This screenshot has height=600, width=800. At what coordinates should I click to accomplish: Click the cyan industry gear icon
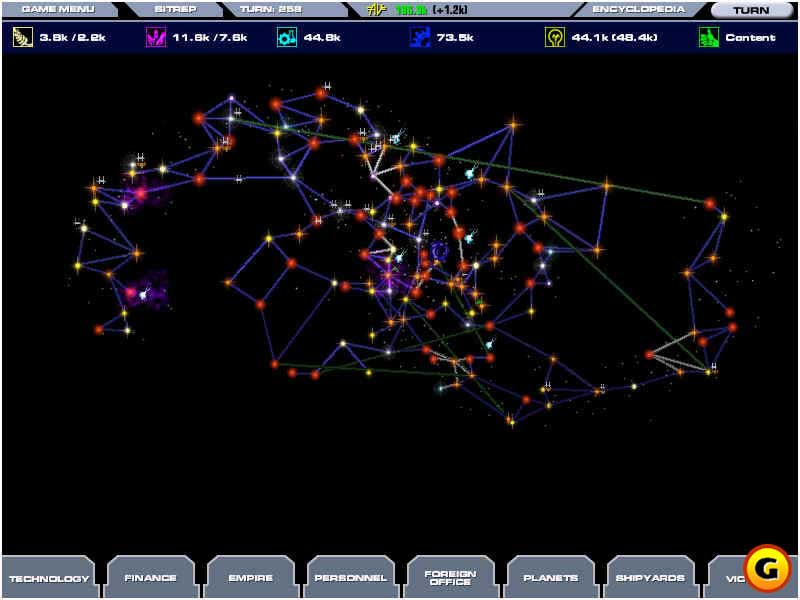tap(287, 38)
